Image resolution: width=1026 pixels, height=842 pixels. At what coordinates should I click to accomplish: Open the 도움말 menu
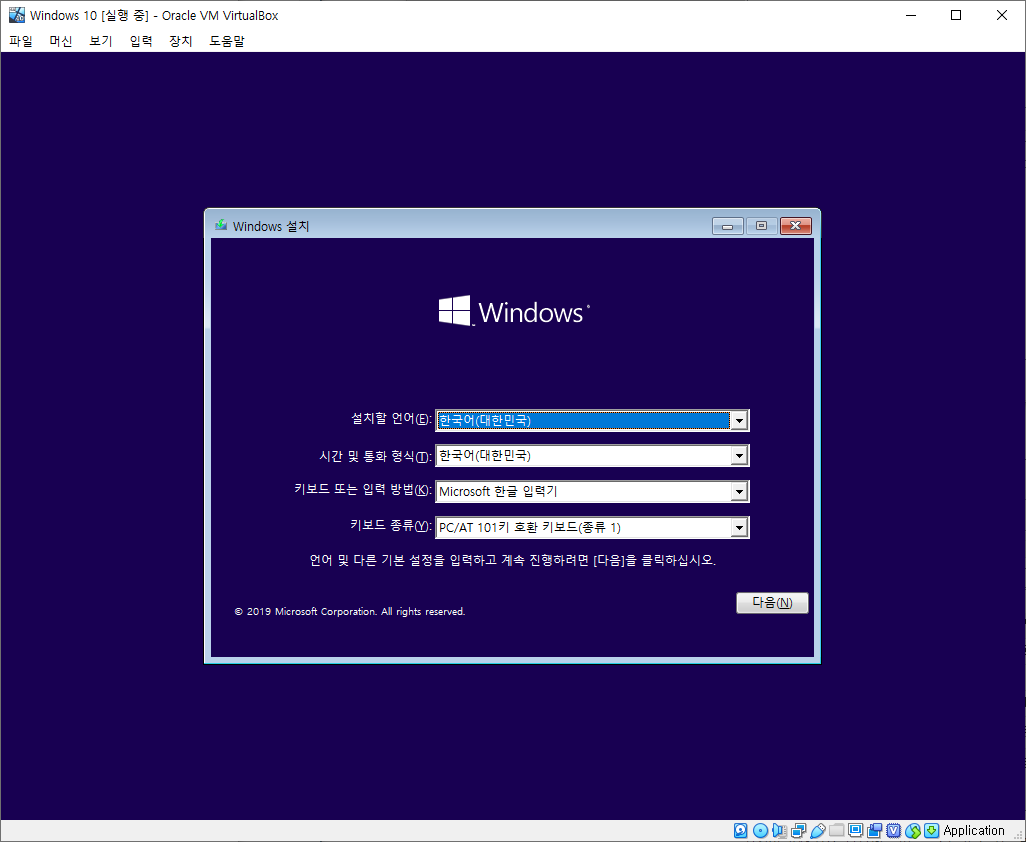[226, 41]
